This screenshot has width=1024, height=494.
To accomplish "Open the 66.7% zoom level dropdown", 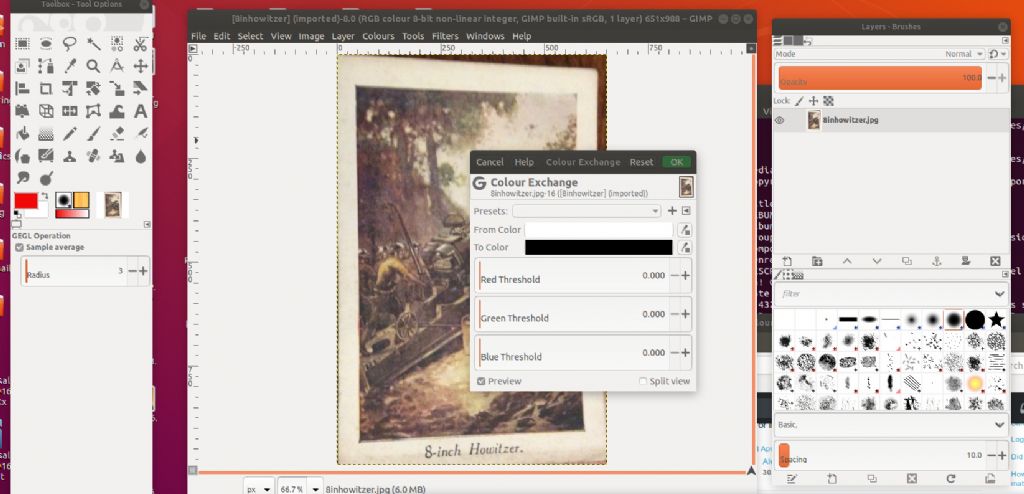I will click(x=317, y=488).
